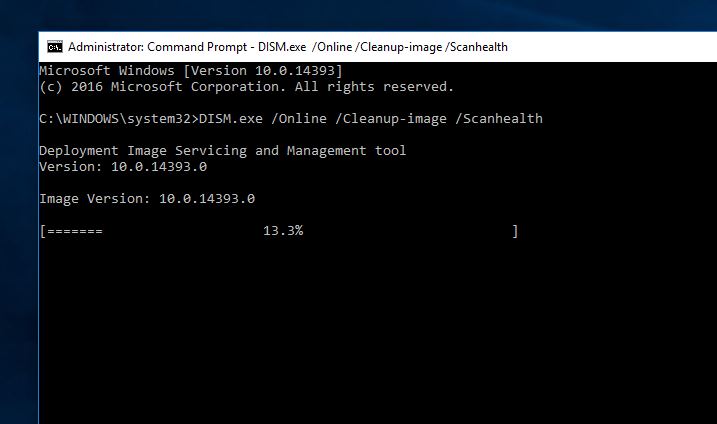Click the 13.3% progress percentage

282,231
